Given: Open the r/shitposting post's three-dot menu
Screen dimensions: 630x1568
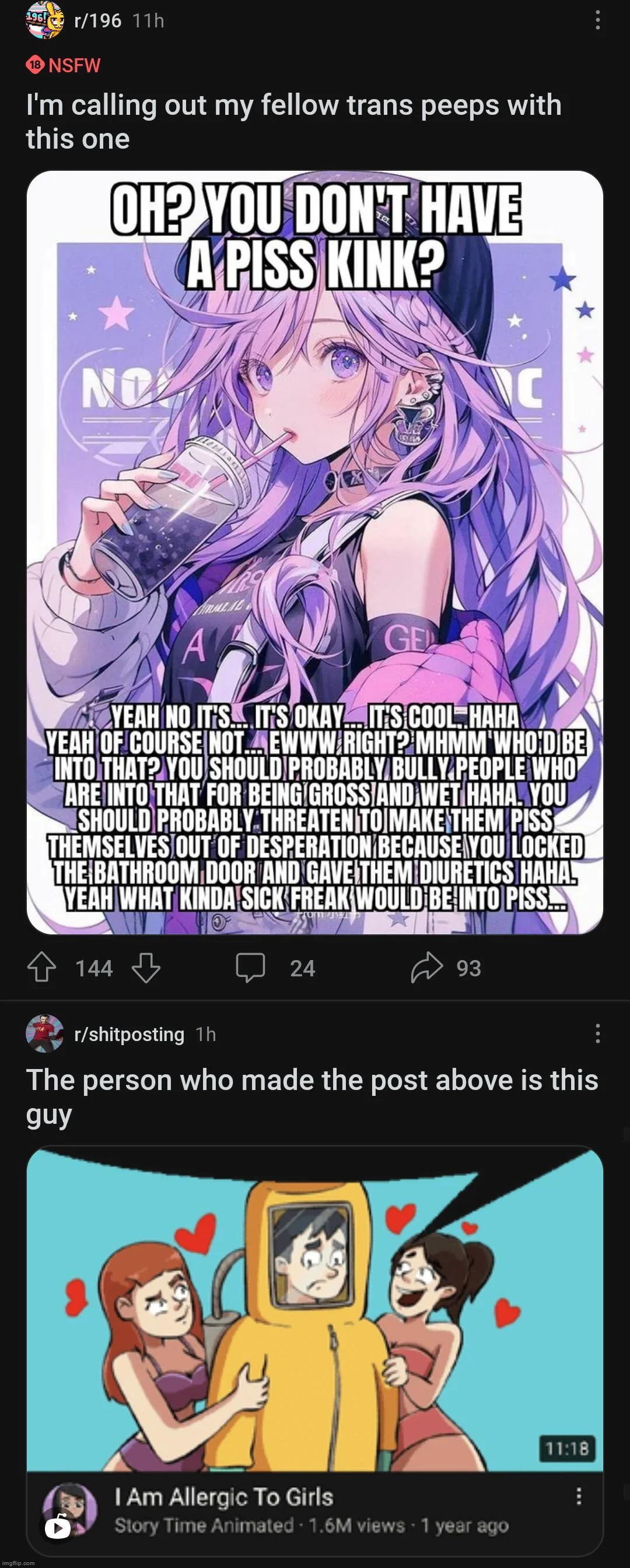Looking at the screenshot, I should tap(598, 1033).
